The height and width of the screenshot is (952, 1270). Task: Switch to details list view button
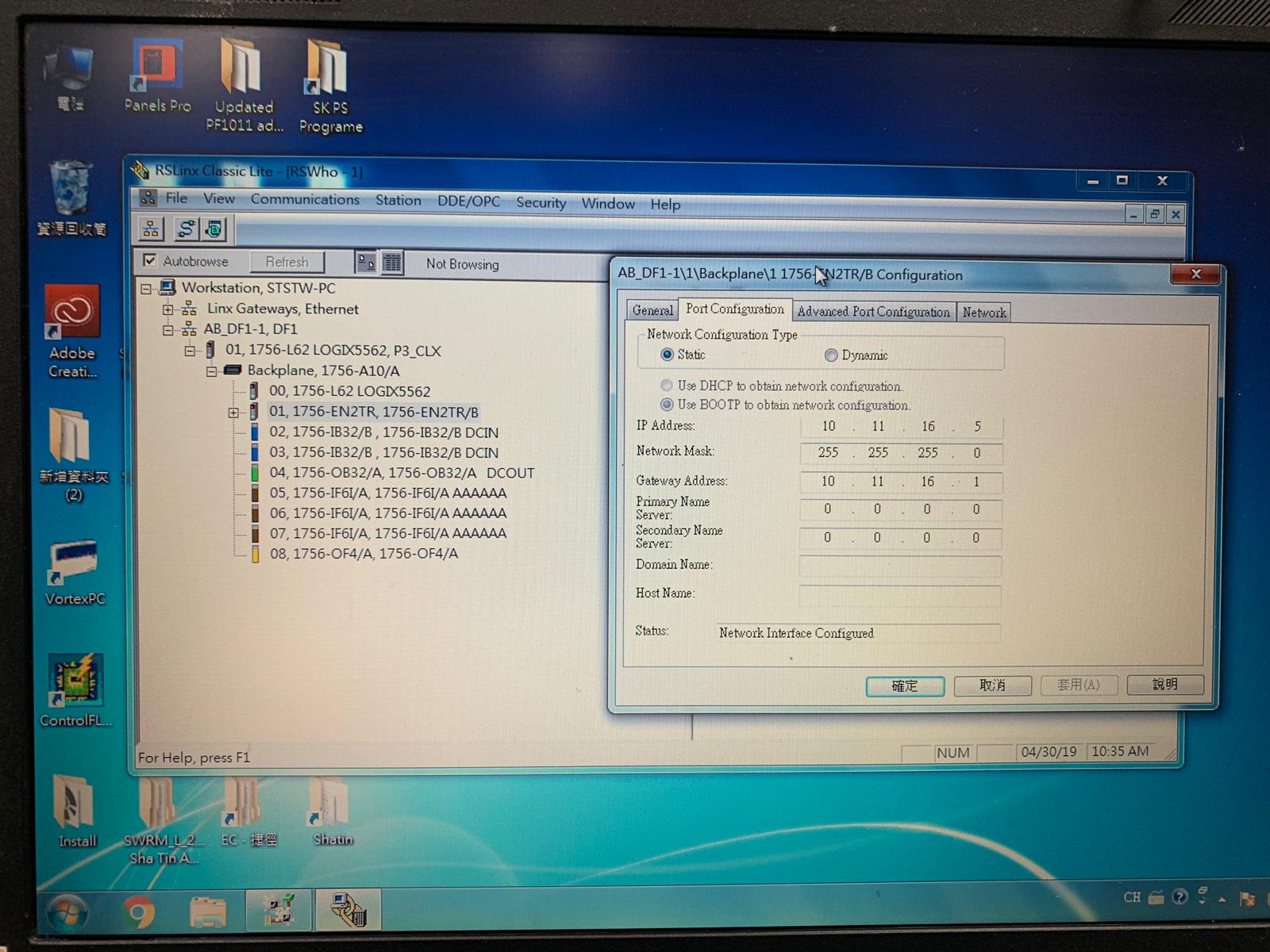392,263
